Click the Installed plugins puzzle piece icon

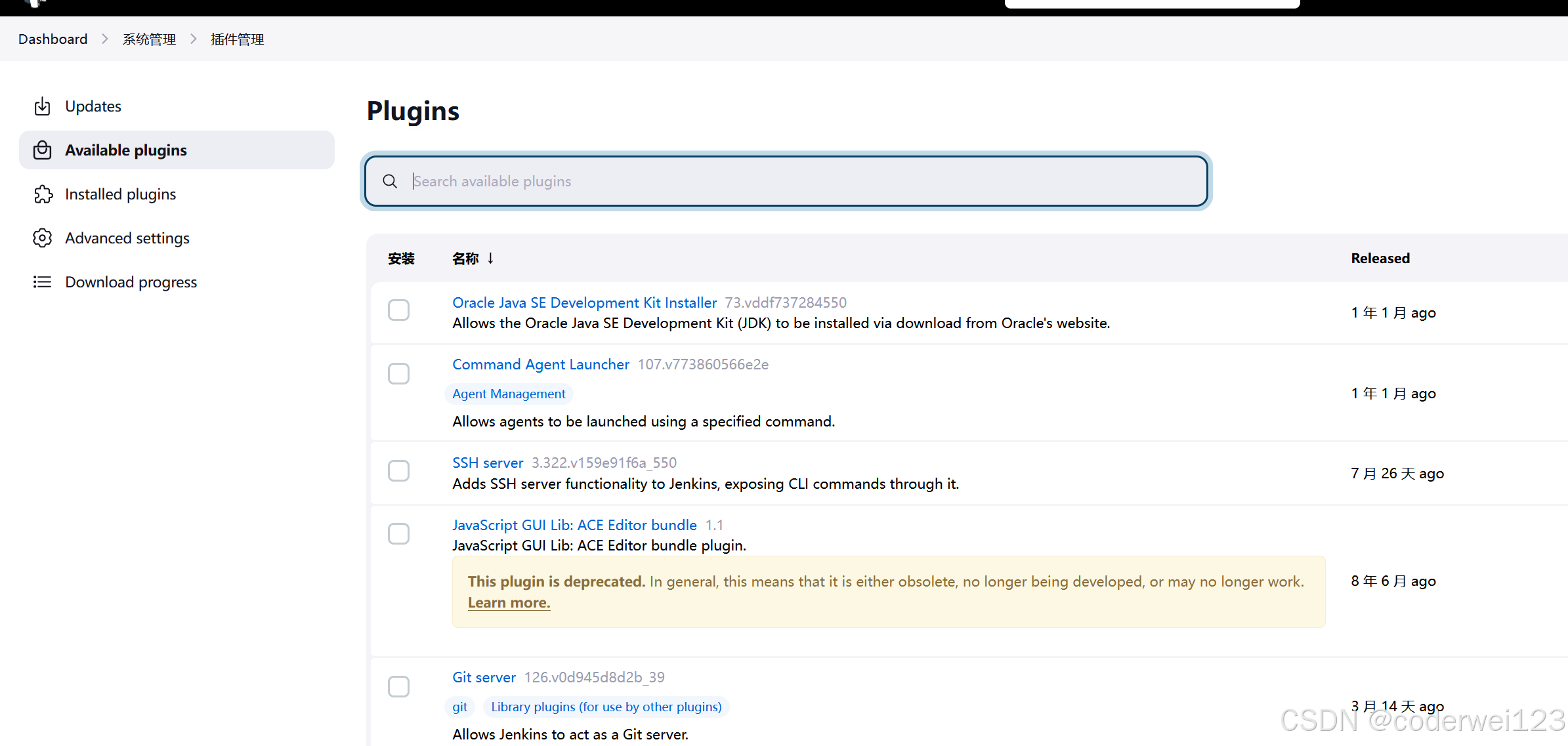tap(43, 194)
